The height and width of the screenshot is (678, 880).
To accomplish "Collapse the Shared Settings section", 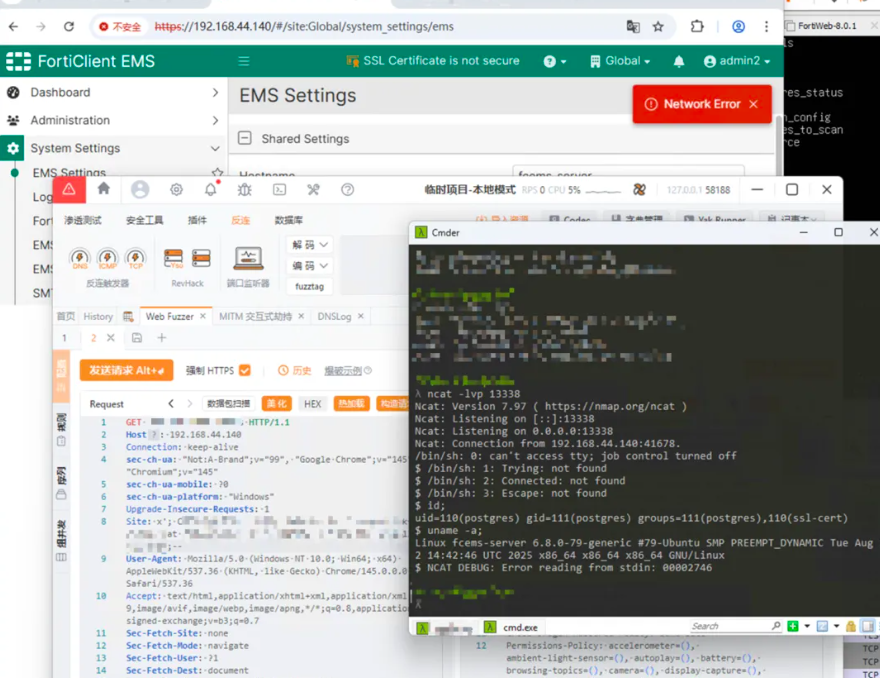I will pyautogui.click(x=245, y=138).
